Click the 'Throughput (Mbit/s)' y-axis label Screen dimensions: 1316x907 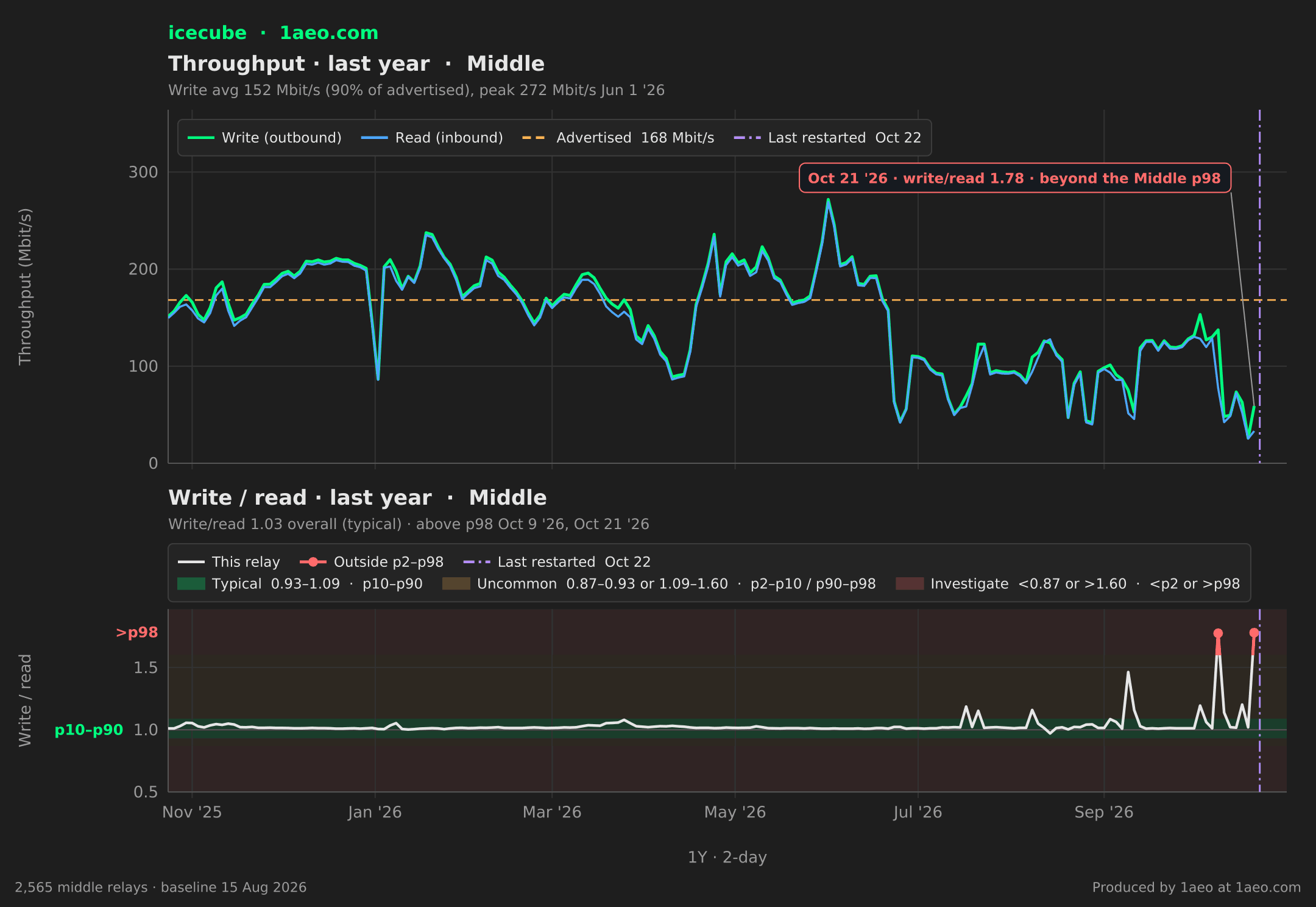coord(25,286)
